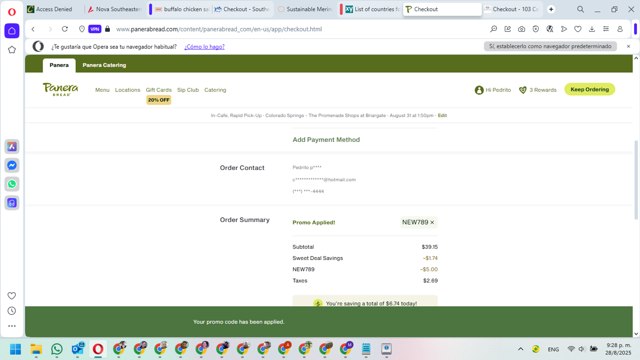The image size is (640, 360).
Task: Open the Opera Start Page home icon
Action: click(x=12, y=31)
